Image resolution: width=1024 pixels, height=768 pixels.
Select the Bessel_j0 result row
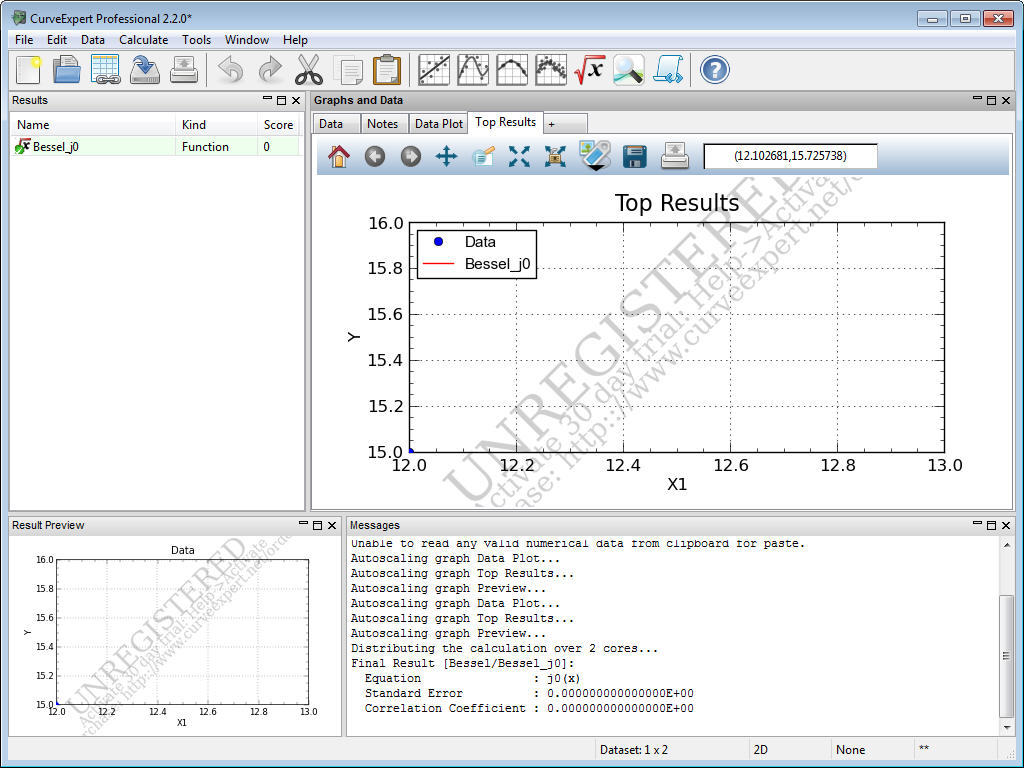point(155,147)
